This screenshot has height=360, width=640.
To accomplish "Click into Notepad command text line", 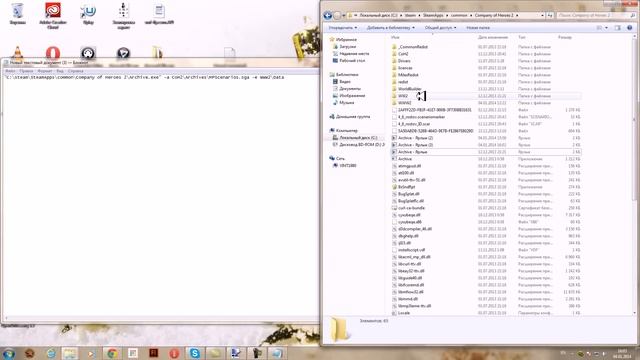I will (144, 77).
